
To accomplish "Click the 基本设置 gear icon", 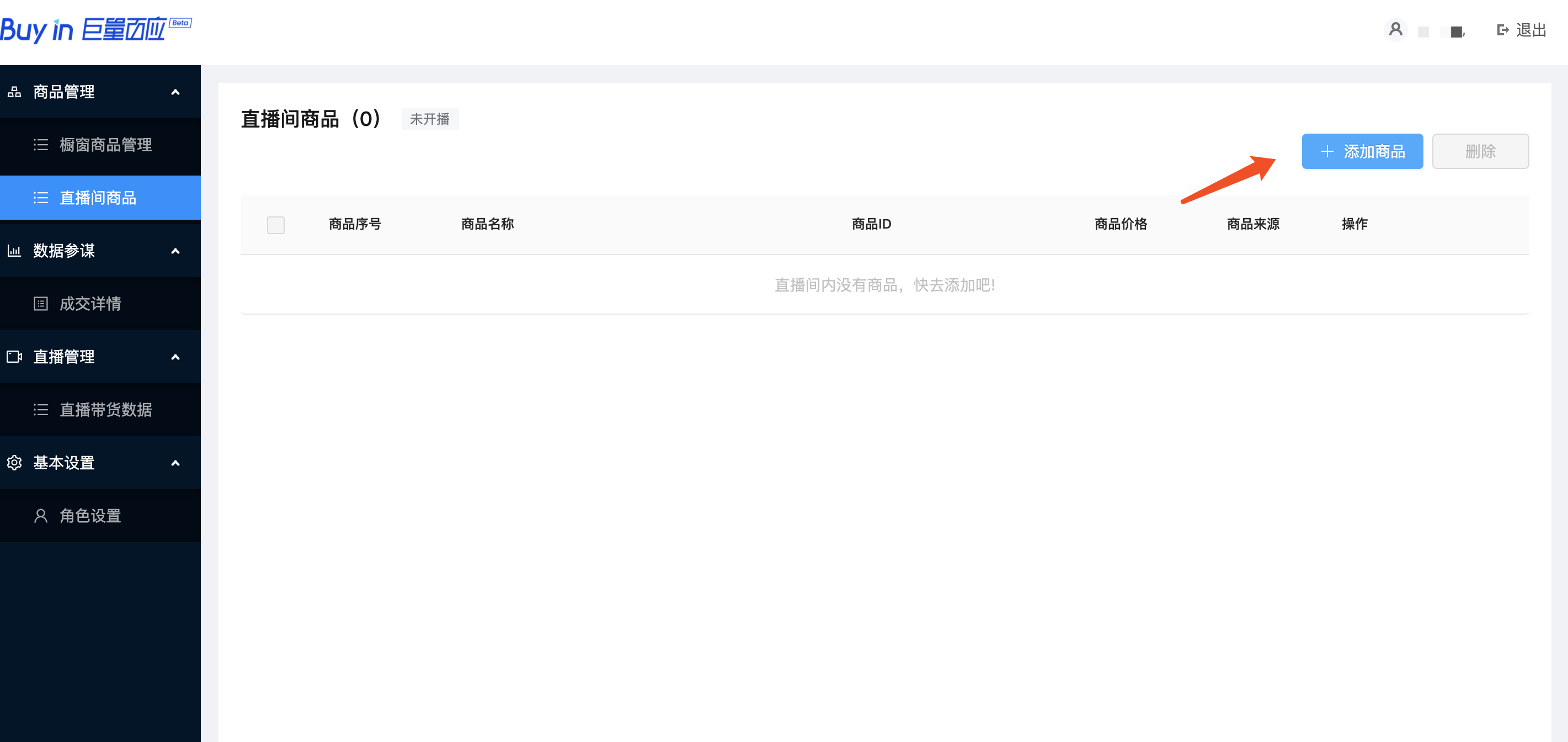I will (14, 463).
